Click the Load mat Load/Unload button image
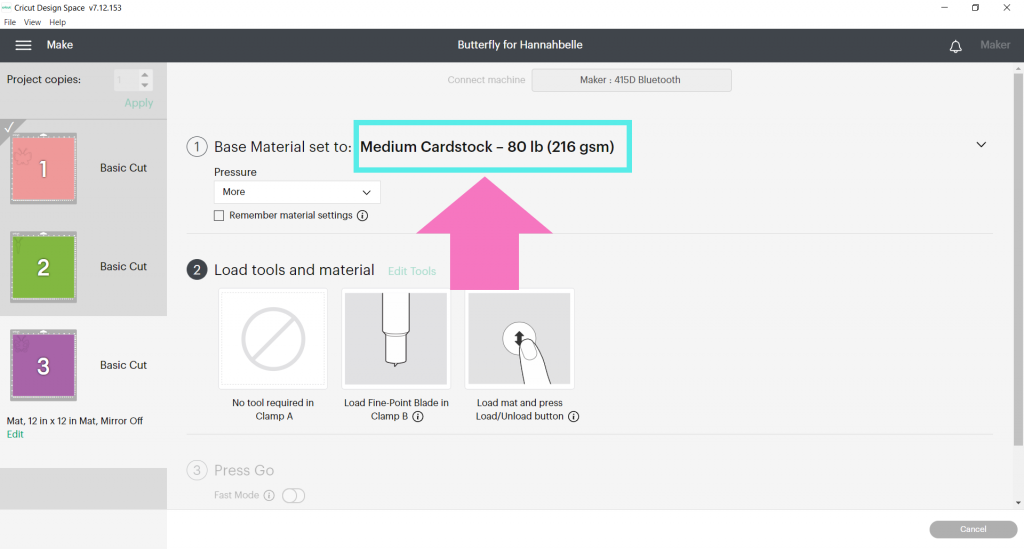The image size is (1024, 549). tap(519, 339)
